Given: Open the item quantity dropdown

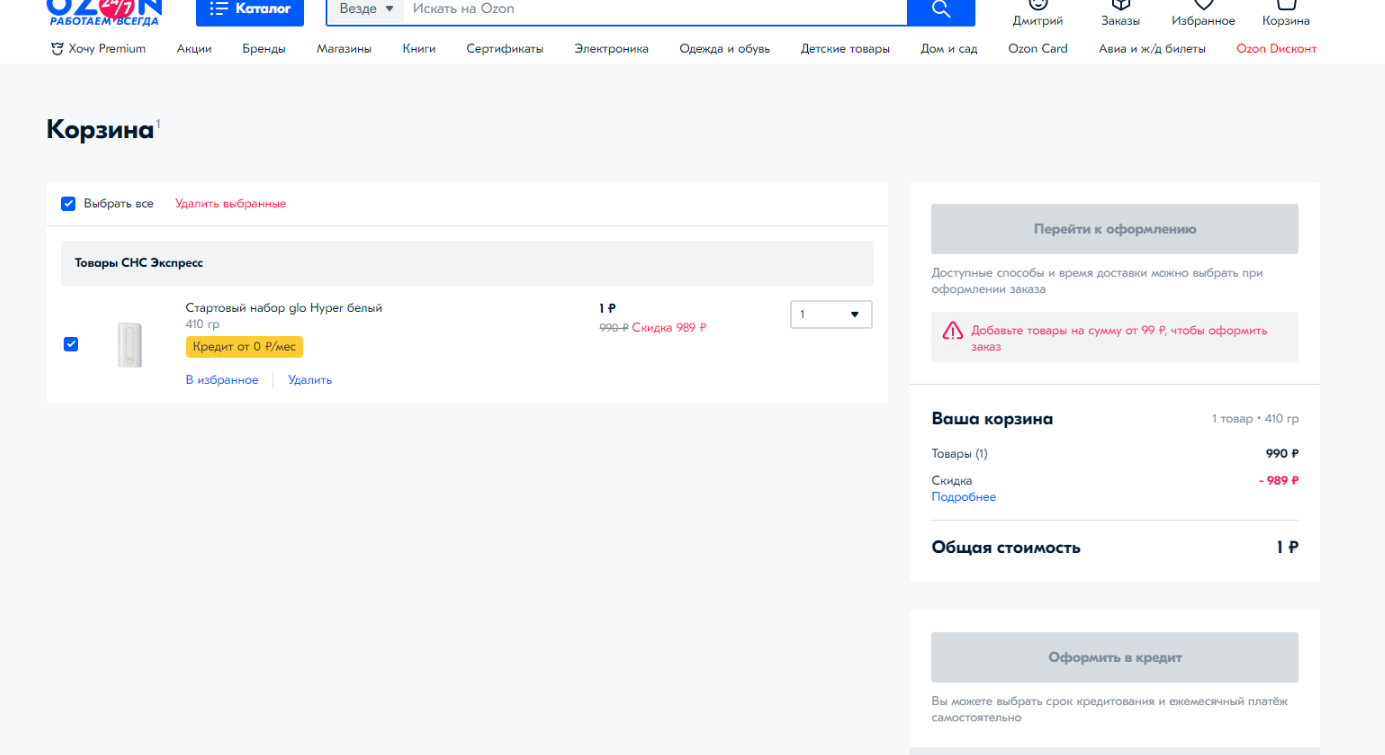Looking at the screenshot, I should 831,314.
